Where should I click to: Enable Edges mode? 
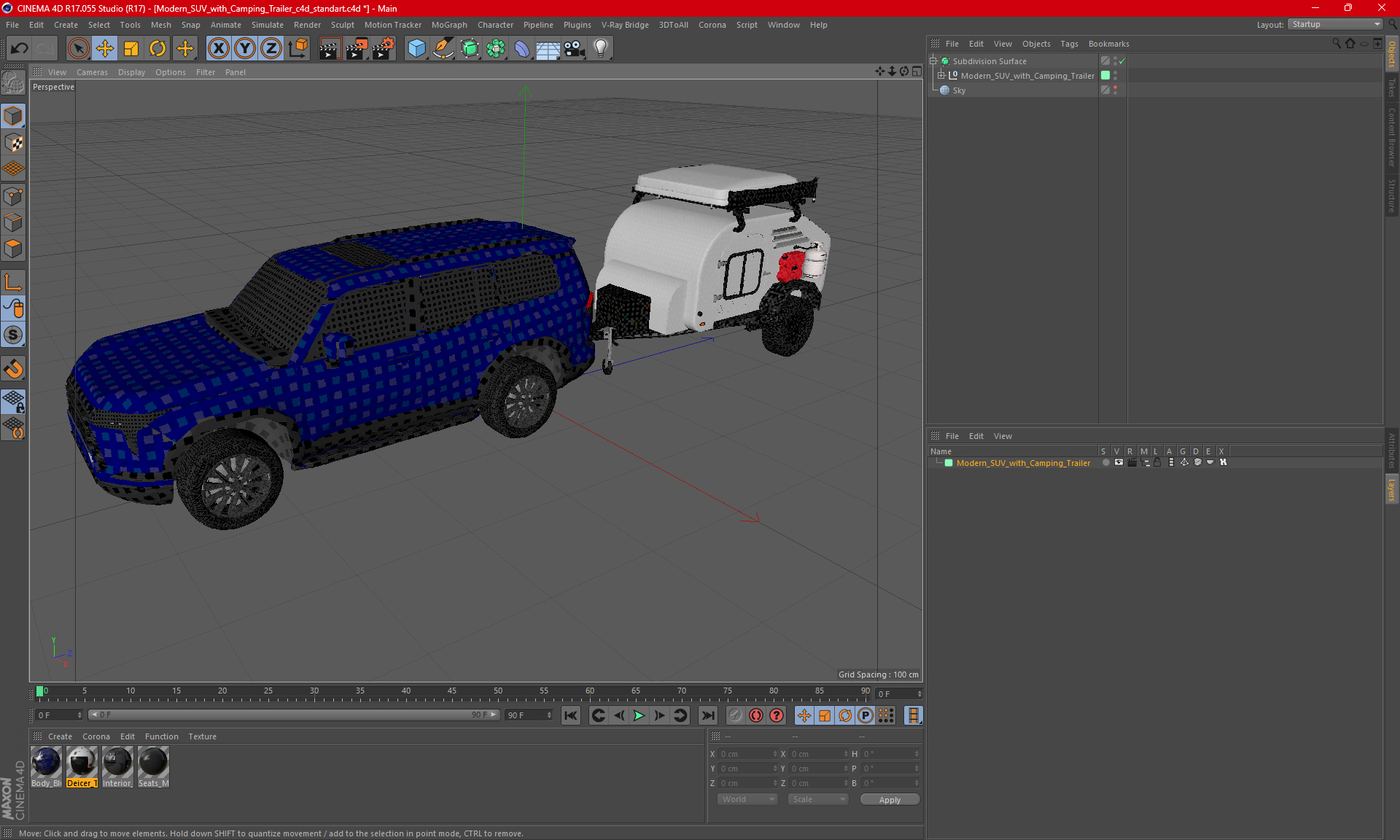(x=14, y=222)
